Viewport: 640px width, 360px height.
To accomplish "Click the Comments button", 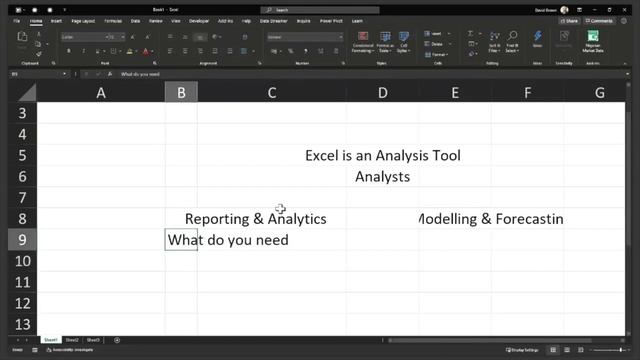I will (x=599, y=21).
